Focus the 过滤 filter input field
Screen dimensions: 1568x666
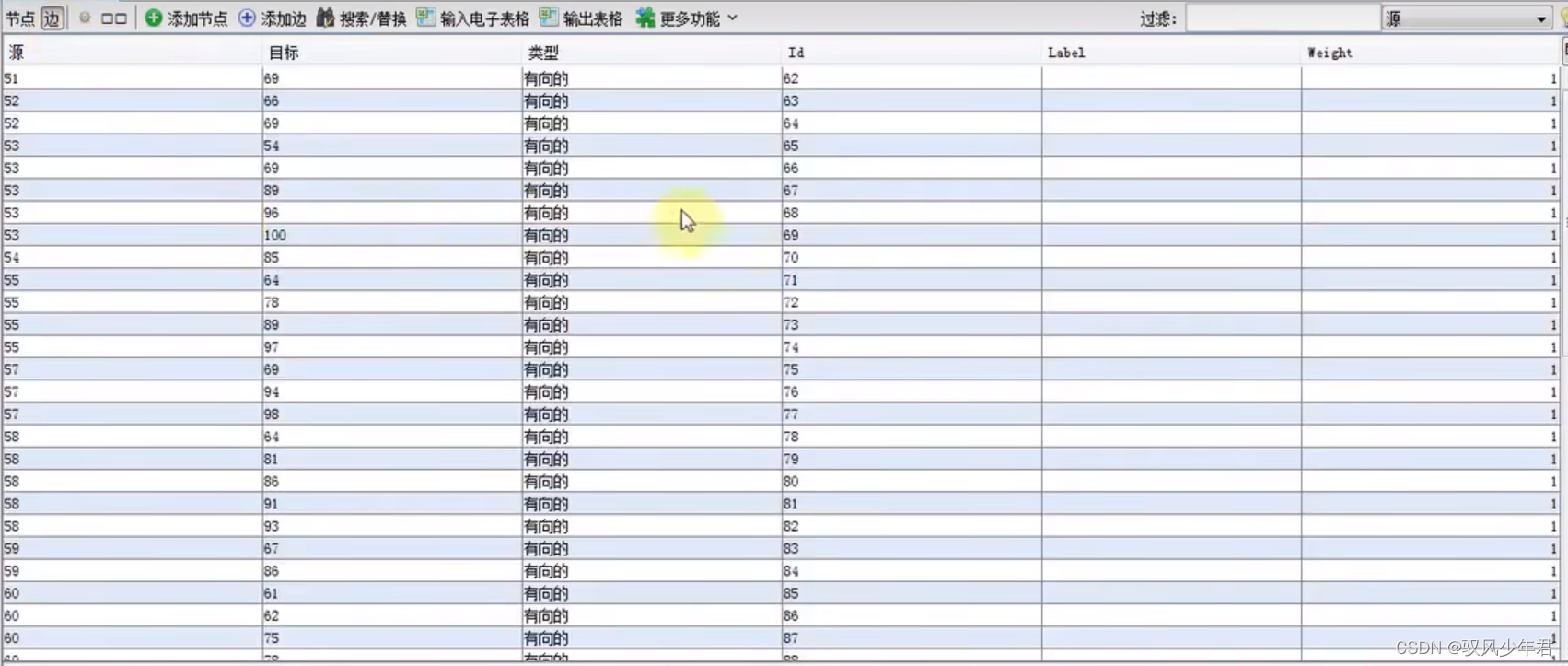1282,18
